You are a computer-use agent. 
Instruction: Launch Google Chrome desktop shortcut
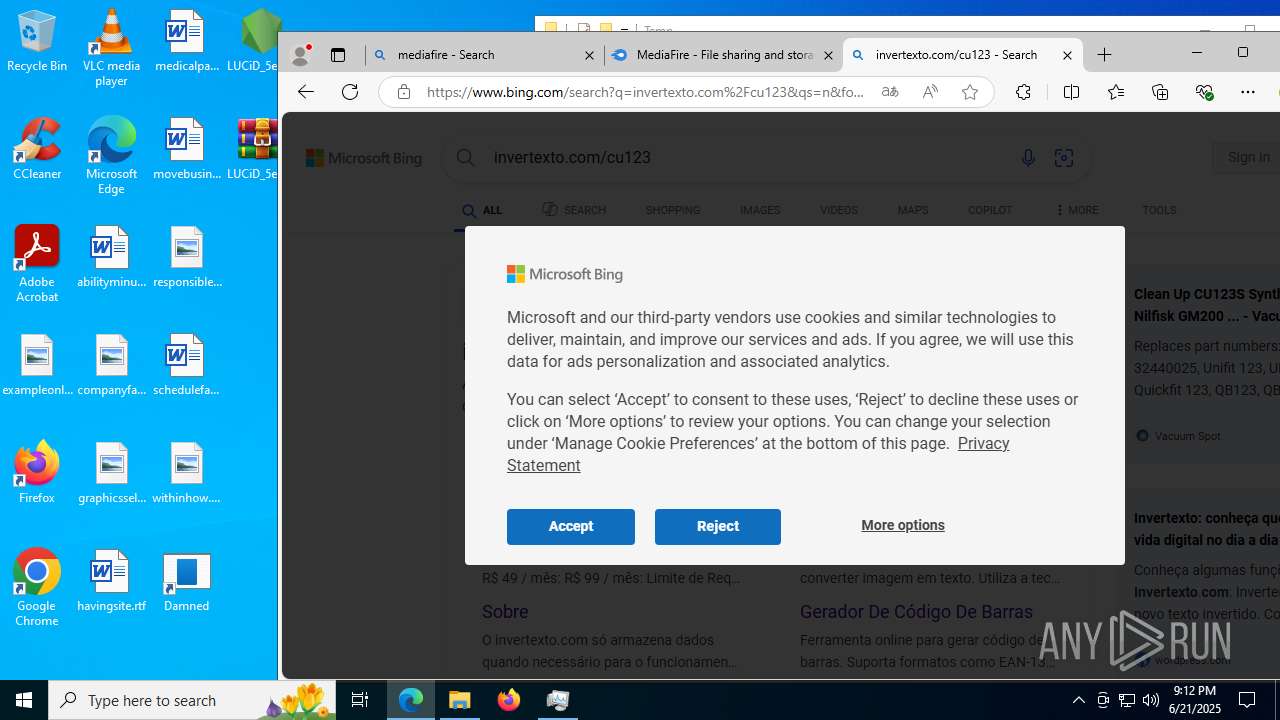[x=37, y=588]
